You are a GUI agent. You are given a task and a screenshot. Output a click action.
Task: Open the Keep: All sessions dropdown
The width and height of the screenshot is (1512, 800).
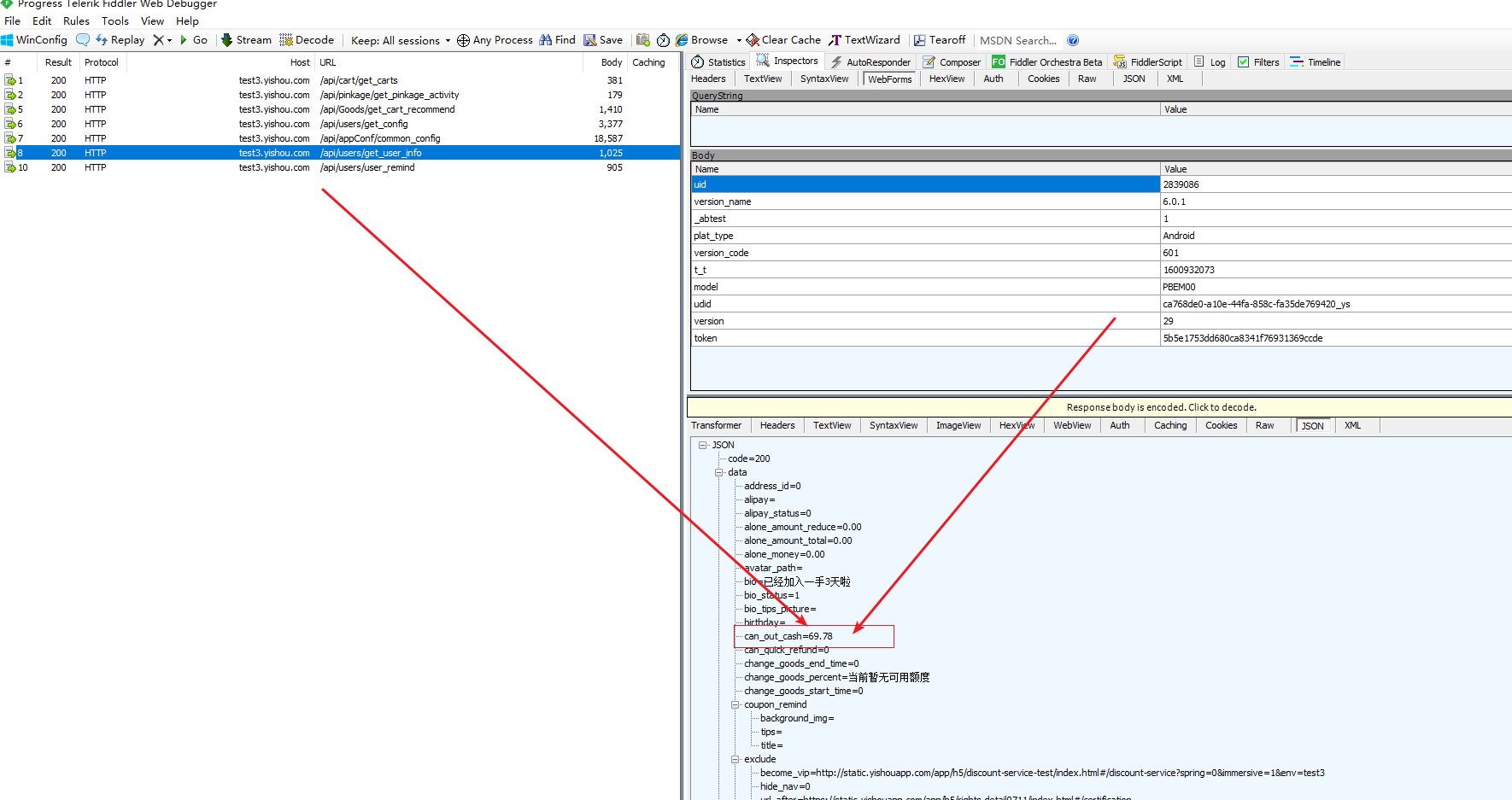coord(401,40)
